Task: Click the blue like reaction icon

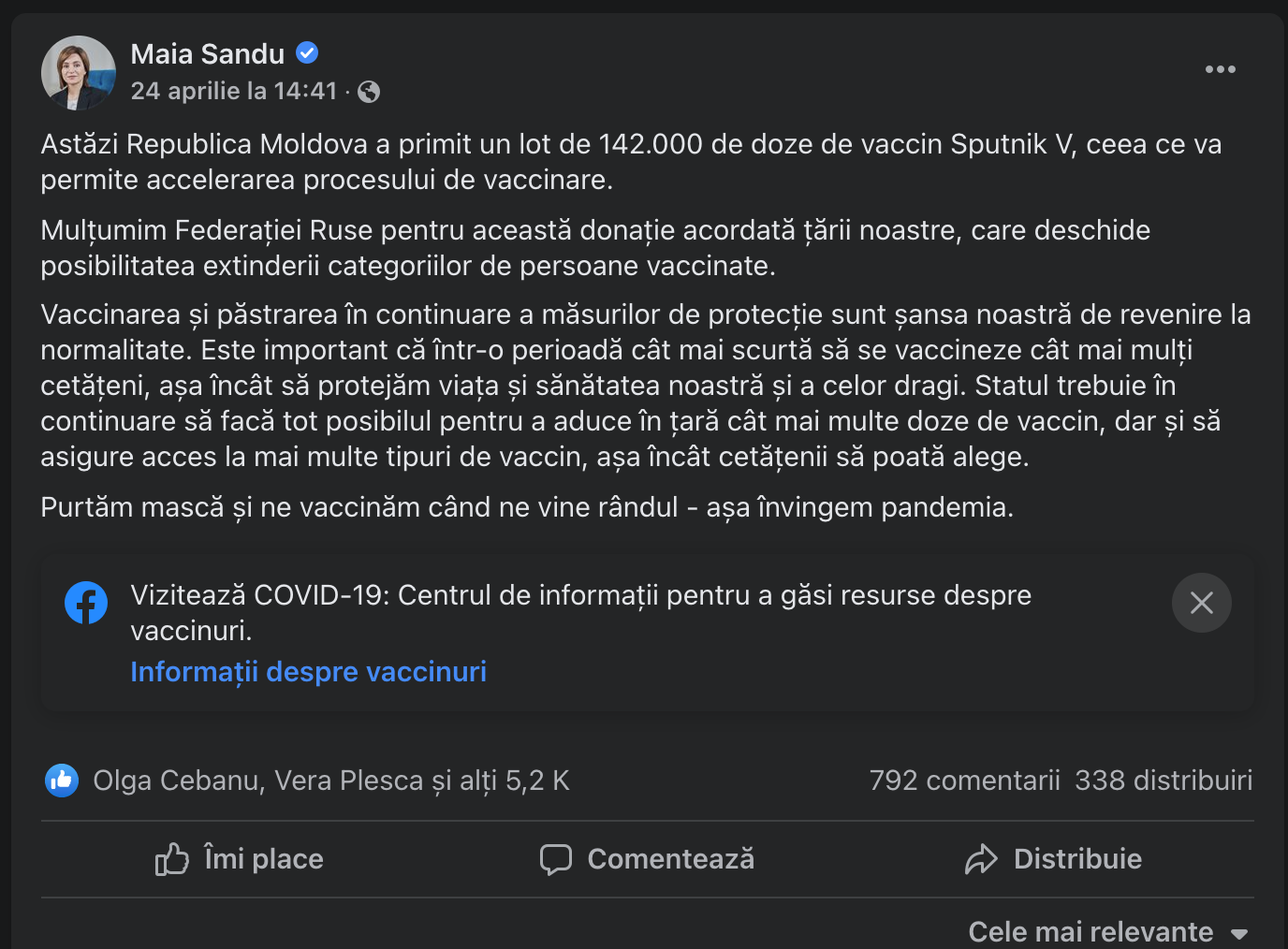Action: click(62, 780)
